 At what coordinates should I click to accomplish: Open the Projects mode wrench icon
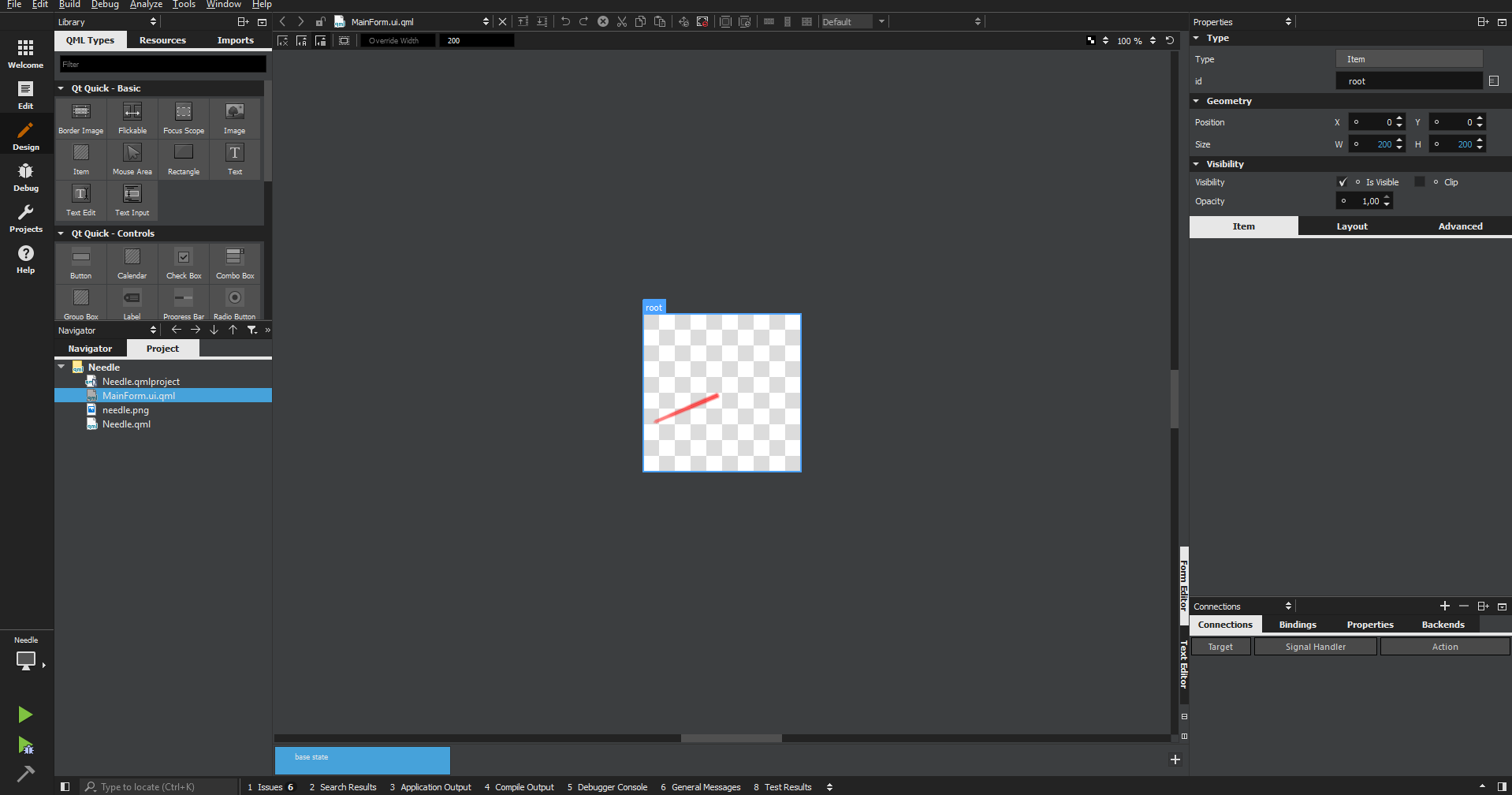[25, 218]
